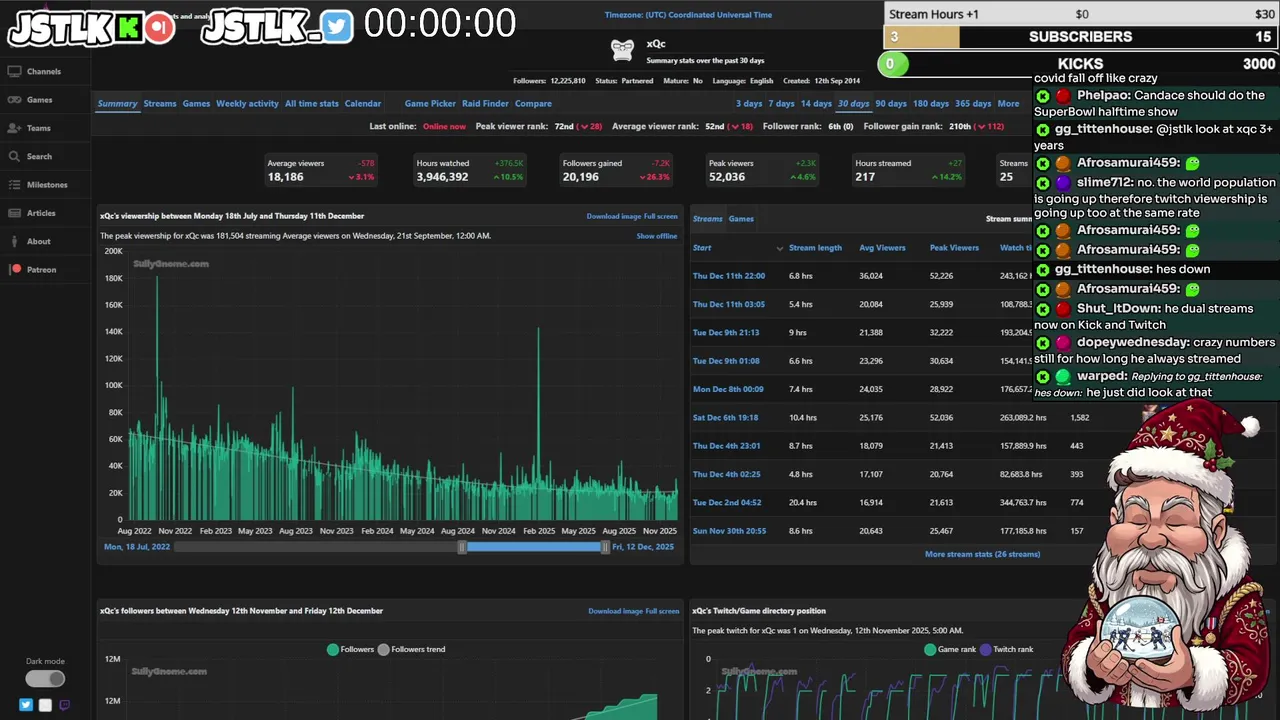Select the 14 days range
This screenshot has width=1280, height=720.
[x=816, y=104]
